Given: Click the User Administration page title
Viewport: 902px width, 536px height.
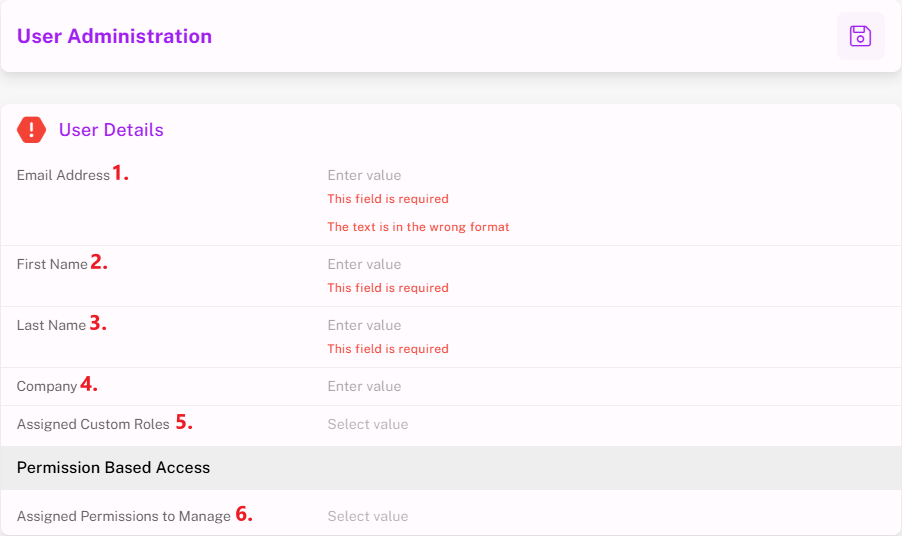Looking at the screenshot, I should coord(114,36).
